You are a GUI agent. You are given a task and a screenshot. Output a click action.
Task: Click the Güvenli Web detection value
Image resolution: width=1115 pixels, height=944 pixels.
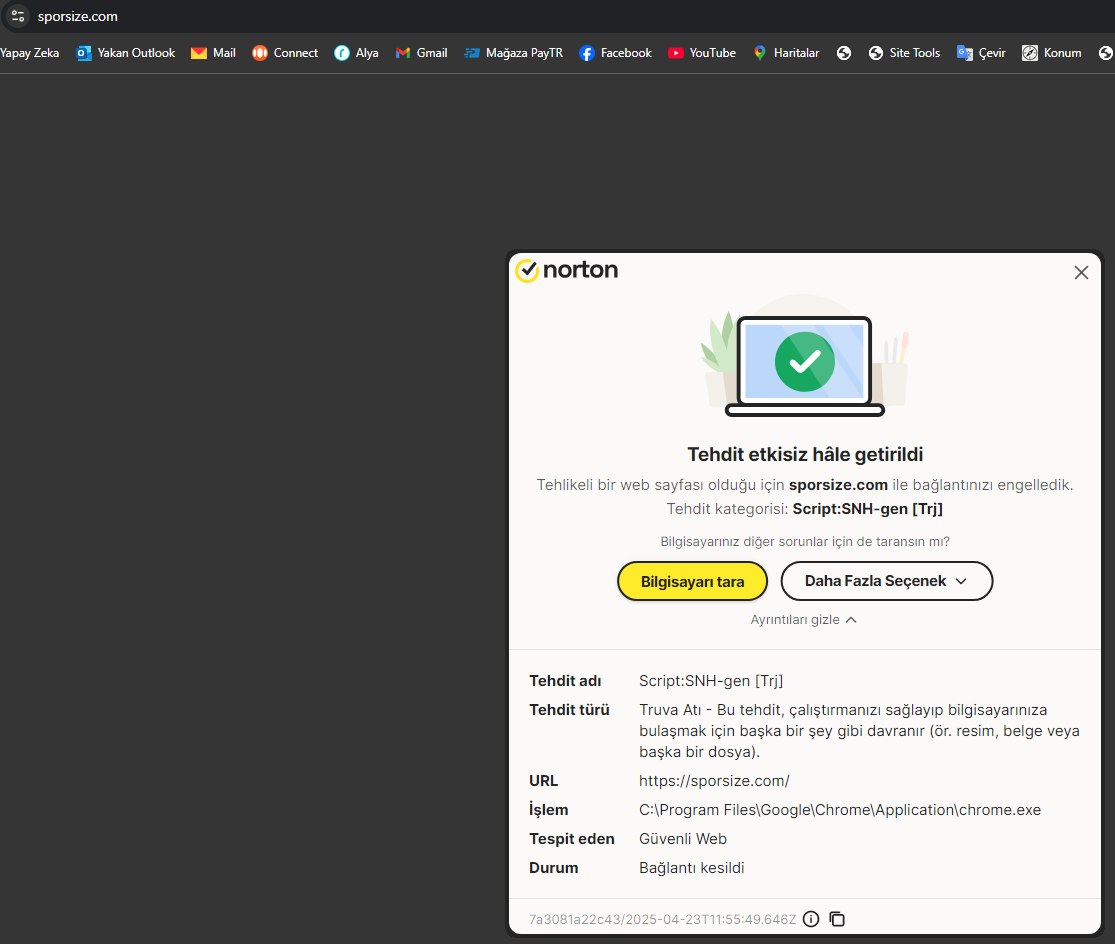coord(683,839)
